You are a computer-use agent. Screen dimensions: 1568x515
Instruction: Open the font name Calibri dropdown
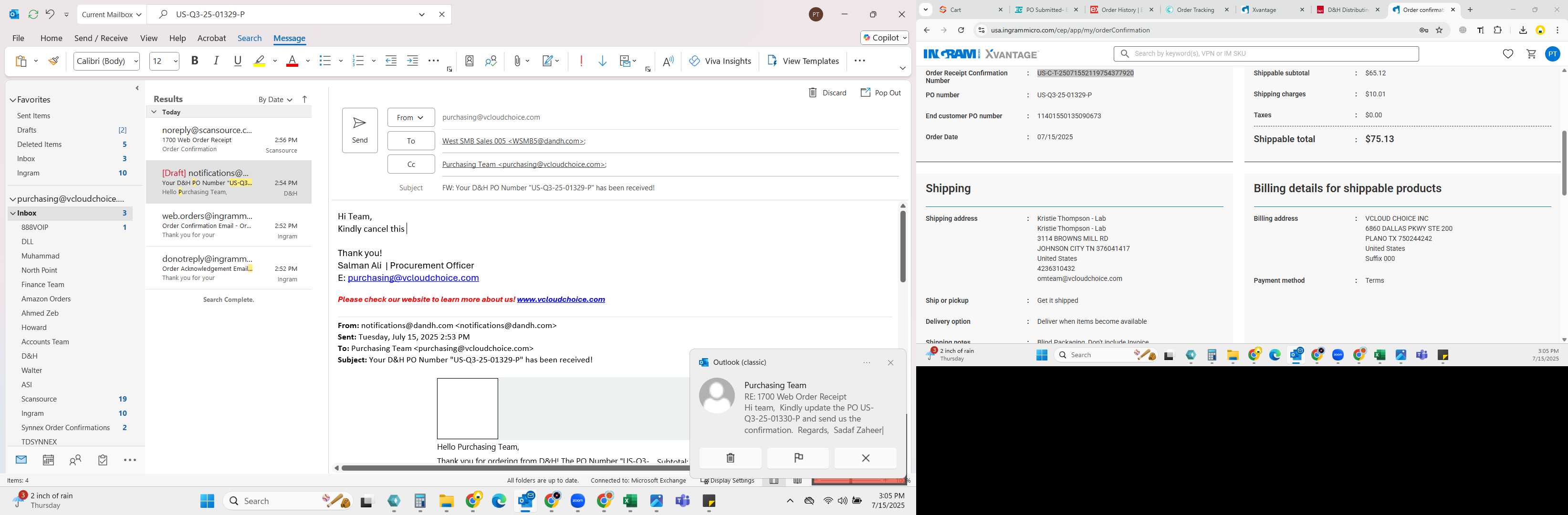[136, 61]
